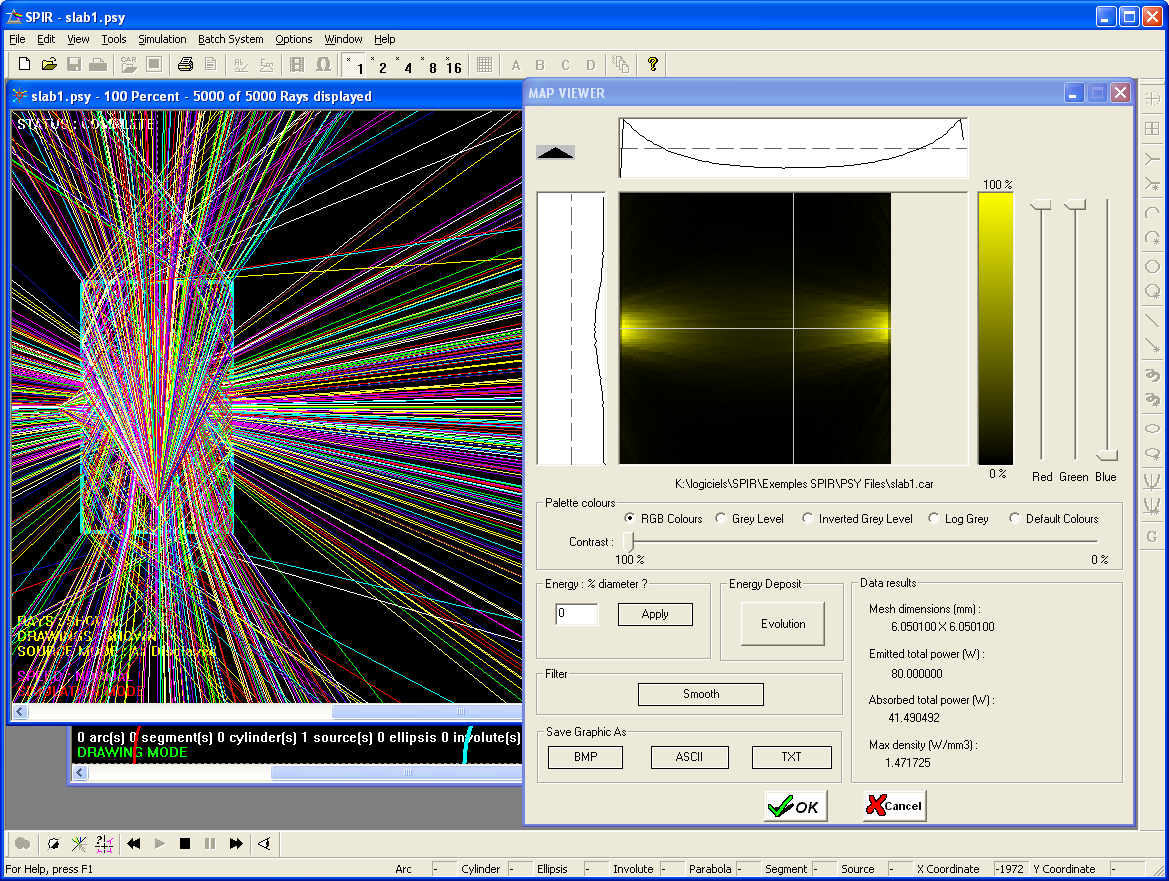Image resolution: width=1169 pixels, height=881 pixels.
Task: Click the New file icon
Action: point(25,64)
